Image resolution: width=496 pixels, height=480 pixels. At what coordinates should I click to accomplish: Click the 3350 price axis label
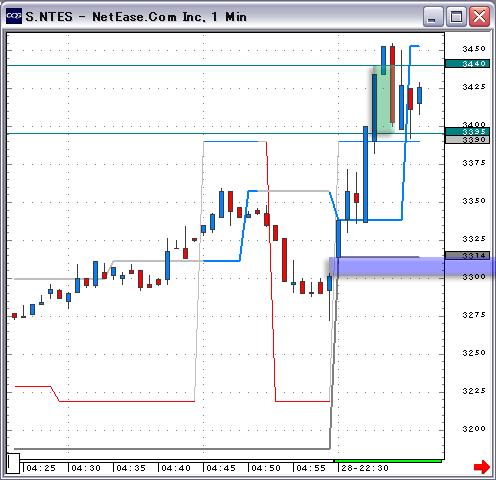[474, 201]
